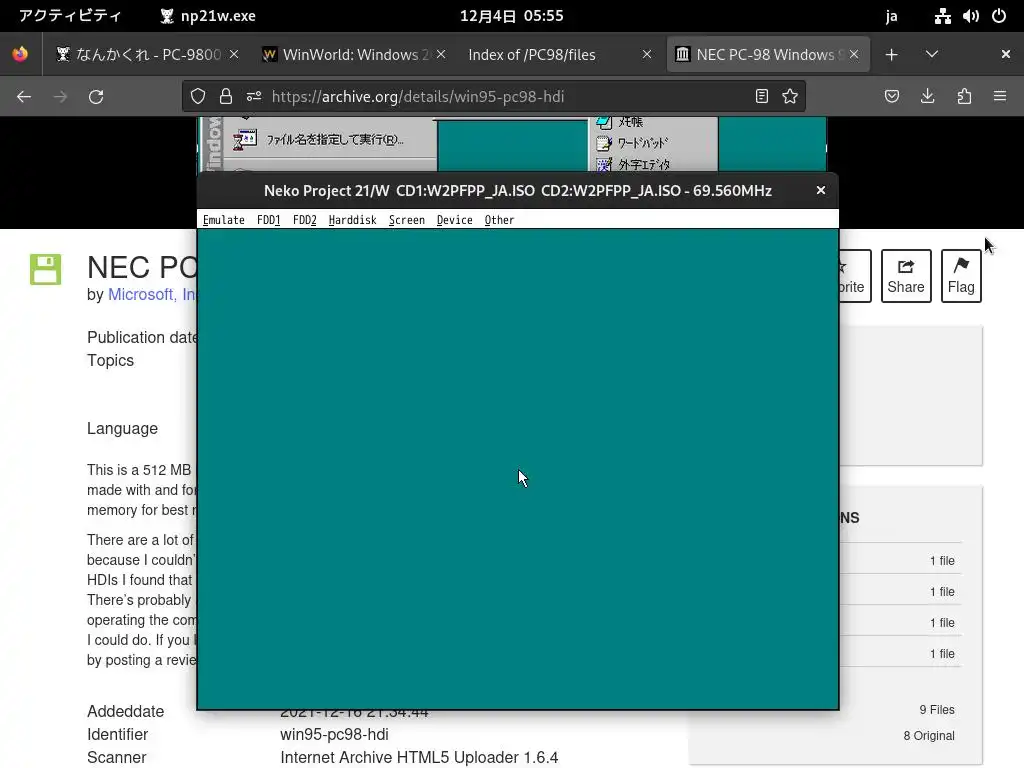Click the 8 Original link
The width and height of the screenshot is (1024, 768).
(x=929, y=736)
